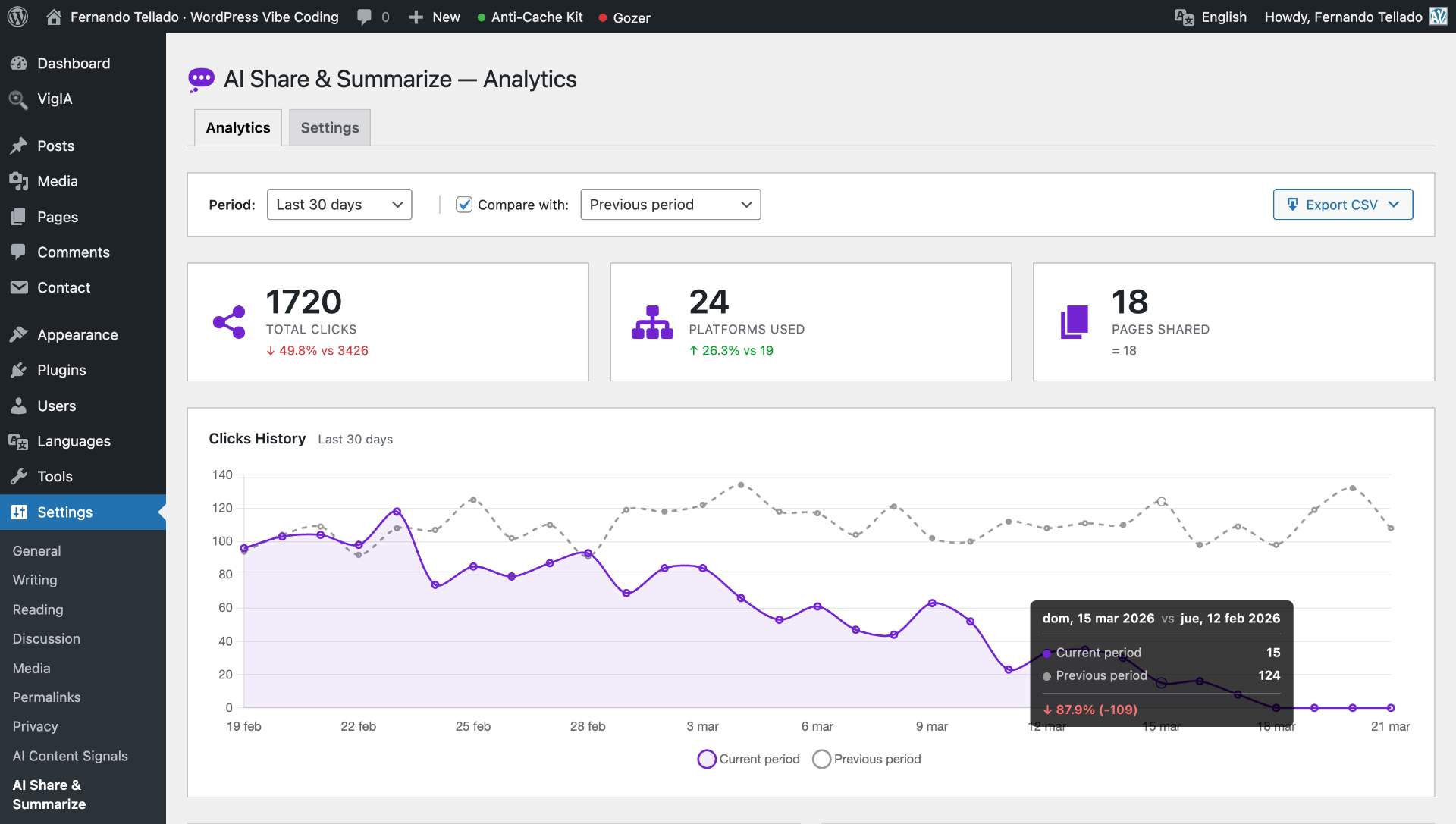The width and height of the screenshot is (1456, 824).
Task: Open the Permalinks settings submenu
Action: 46,697
